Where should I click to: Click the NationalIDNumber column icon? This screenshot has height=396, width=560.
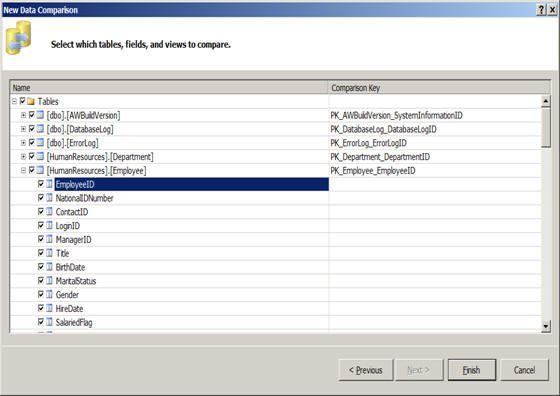49,198
